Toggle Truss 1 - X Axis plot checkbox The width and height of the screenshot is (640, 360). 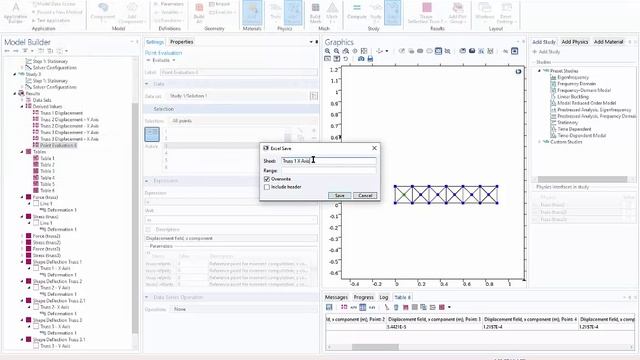36,268
